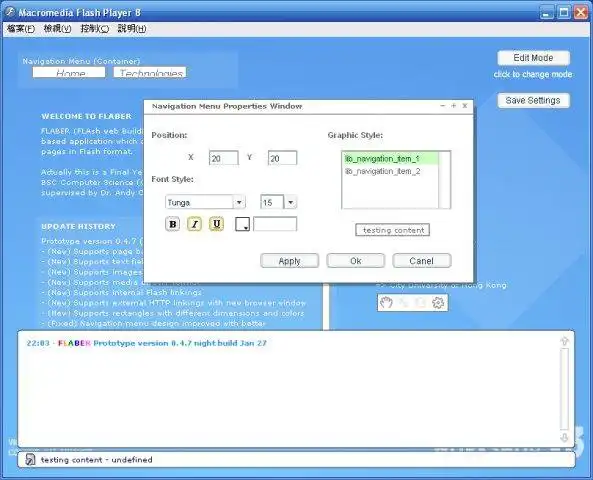Open the Technologies navigation item

click(150, 72)
